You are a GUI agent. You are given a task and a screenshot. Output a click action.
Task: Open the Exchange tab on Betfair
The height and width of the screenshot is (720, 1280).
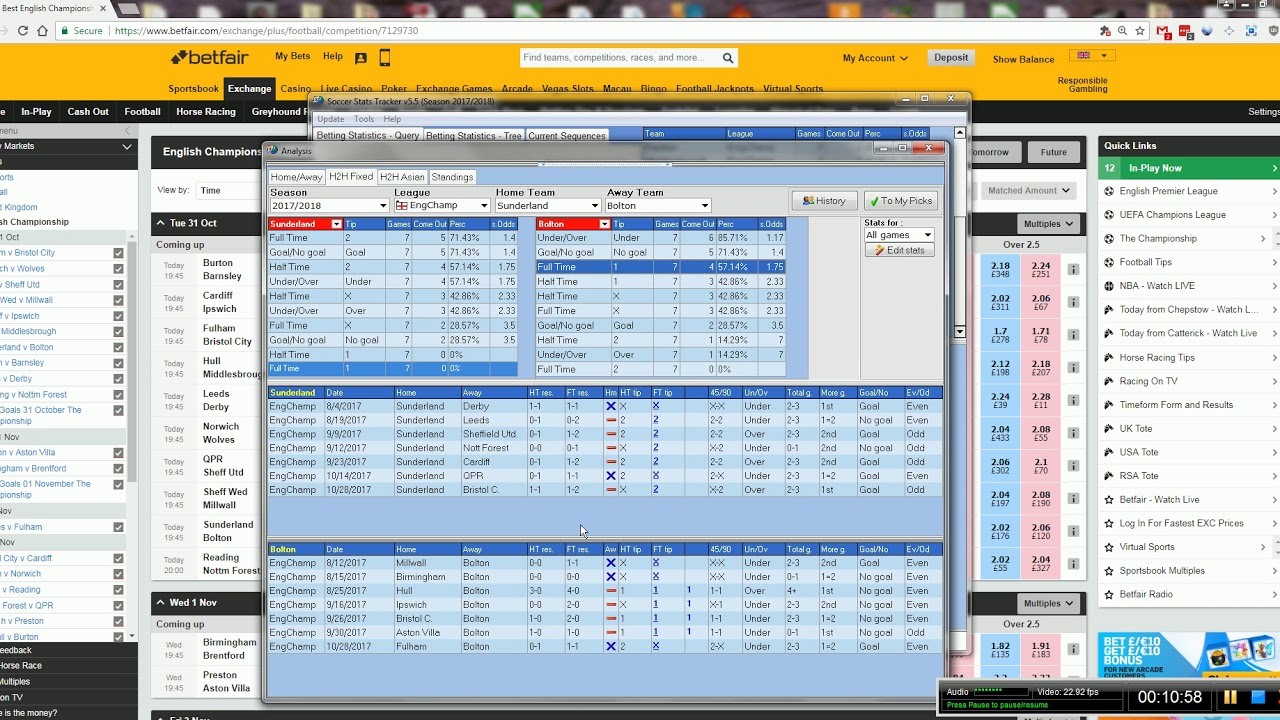pos(249,88)
